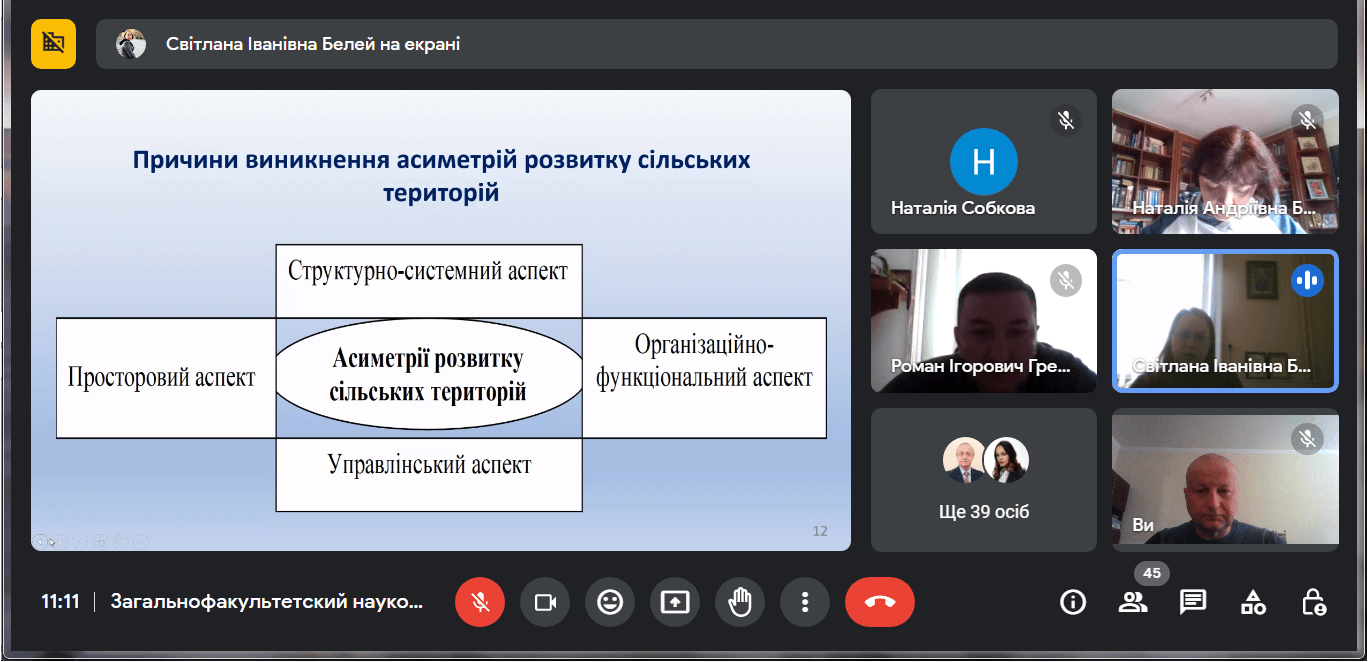Image resolution: width=1368 pixels, height=662 pixels.
Task: Click muted mic icon on Наталія Собкова's tile
Action: tap(1066, 120)
